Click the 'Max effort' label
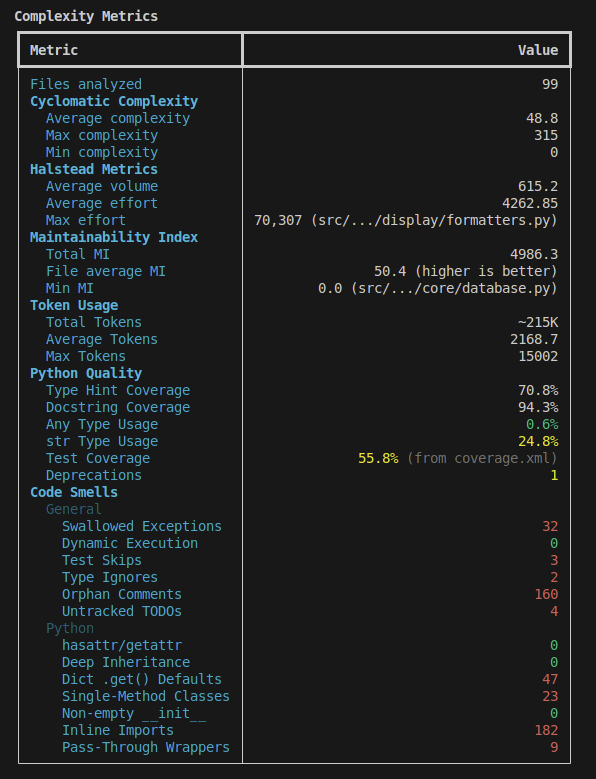The width and height of the screenshot is (596, 779). pyautogui.click(x=86, y=220)
